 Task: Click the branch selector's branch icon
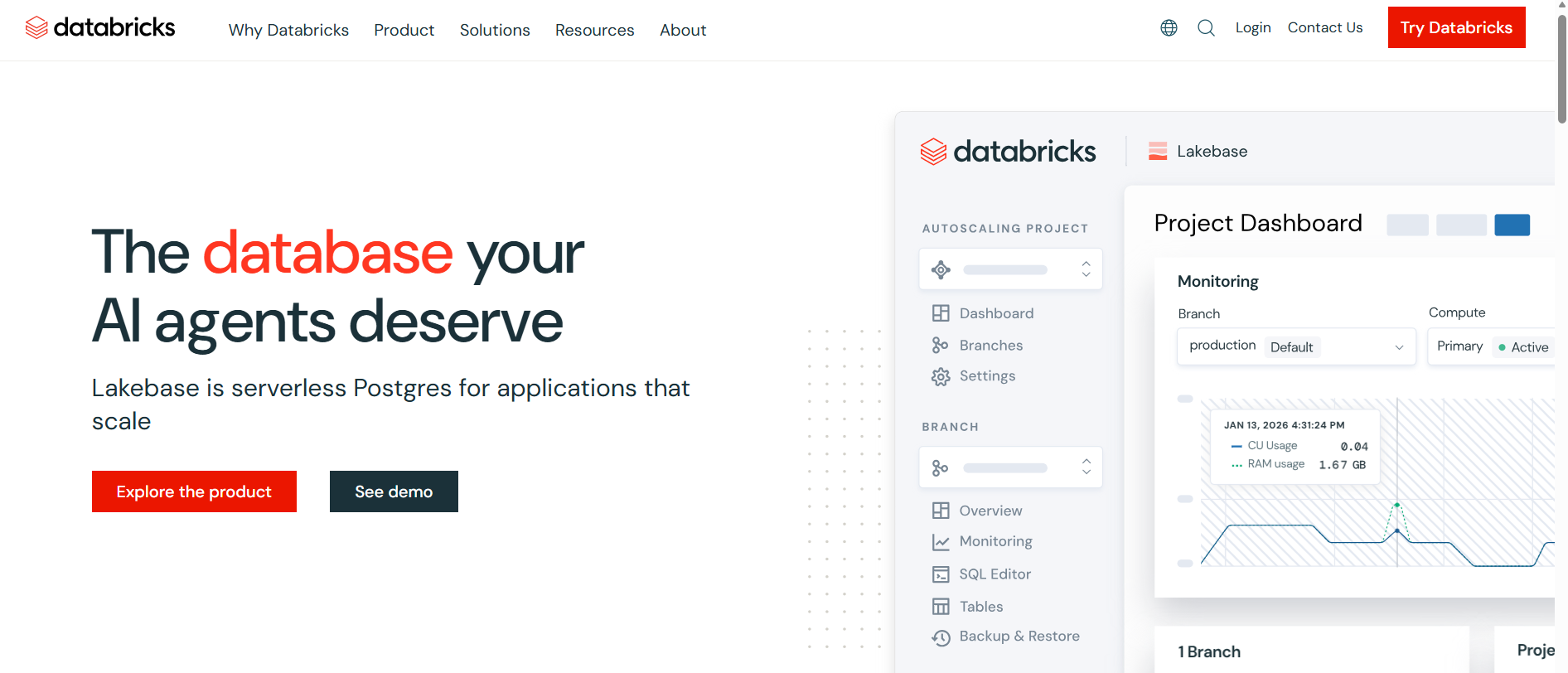point(940,468)
